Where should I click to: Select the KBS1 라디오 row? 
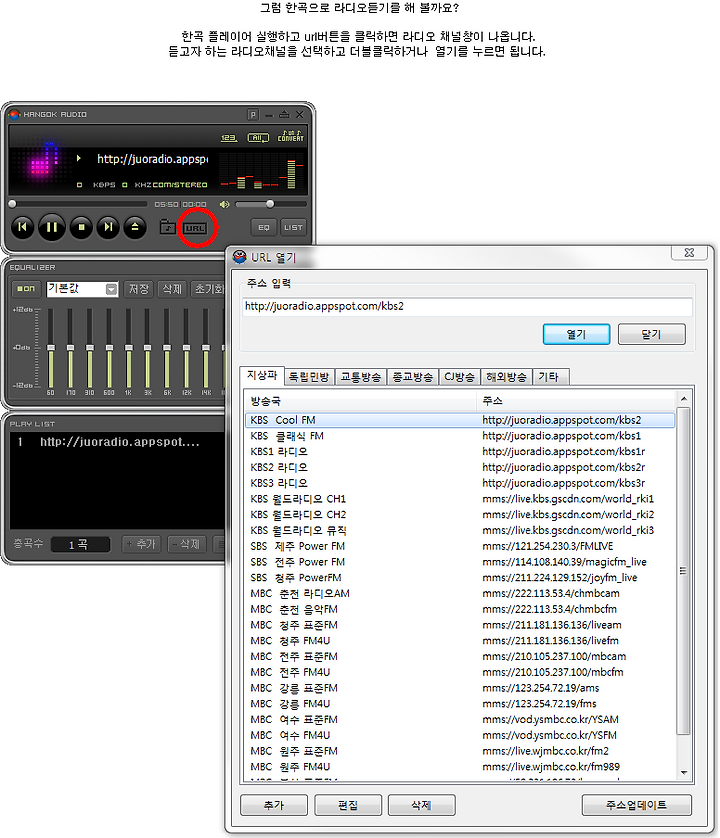click(x=460, y=452)
